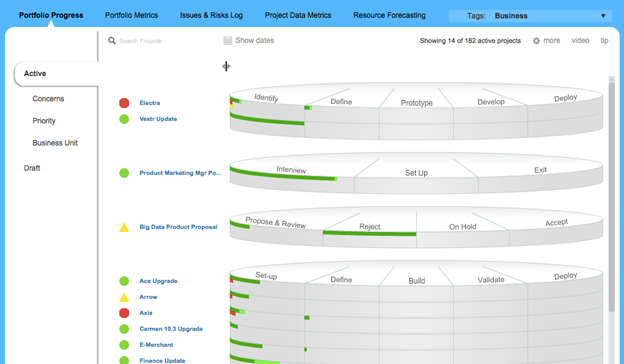Switch to the Portfolio Metrics tab
This screenshot has height=364, width=624.
pyautogui.click(x=131, y=15)
